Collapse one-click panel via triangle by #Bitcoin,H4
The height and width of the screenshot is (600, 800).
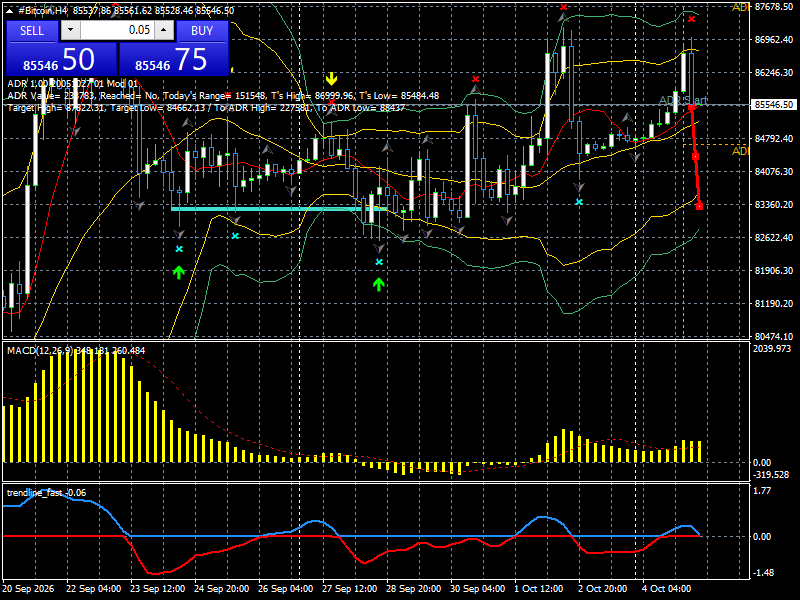click(11, 11)
